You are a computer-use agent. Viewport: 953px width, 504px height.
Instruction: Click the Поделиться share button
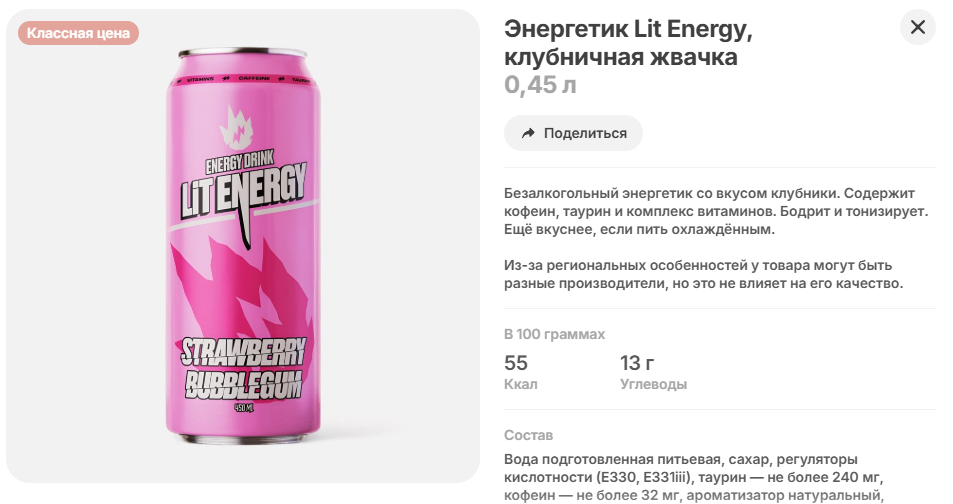click(x=573, y=133)
